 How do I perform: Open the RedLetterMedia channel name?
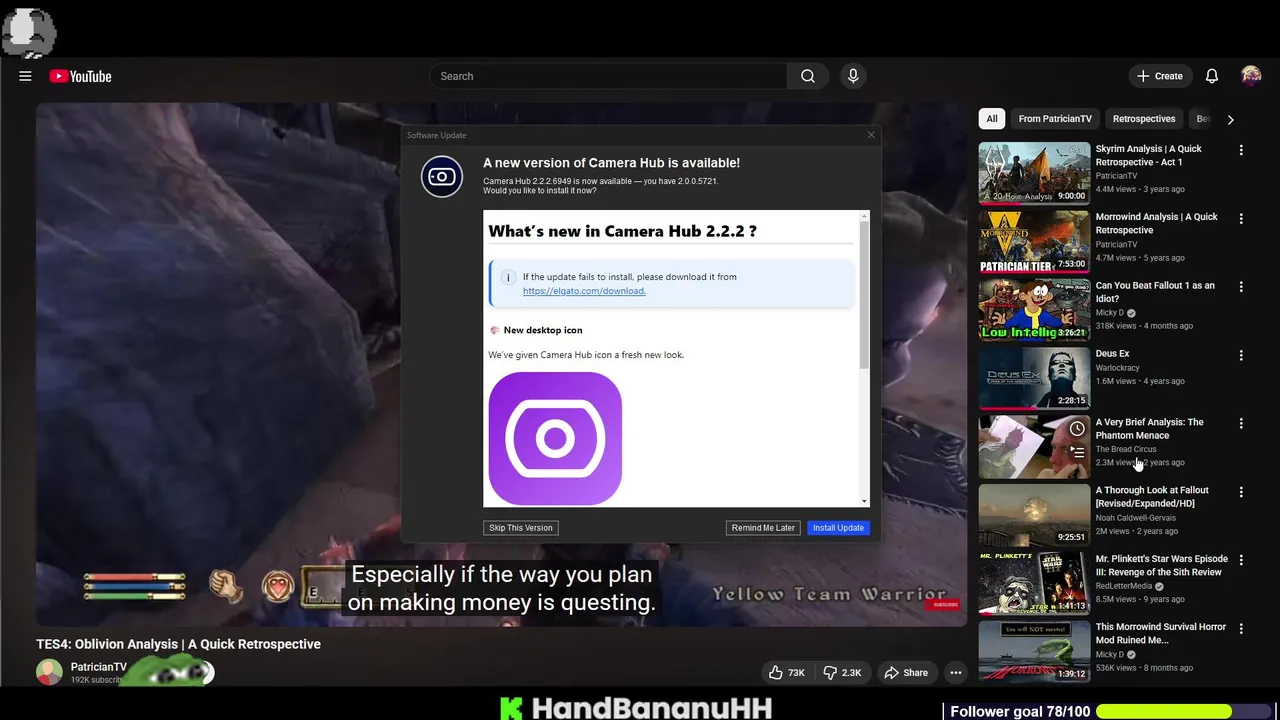click(x=1124, y=586)
